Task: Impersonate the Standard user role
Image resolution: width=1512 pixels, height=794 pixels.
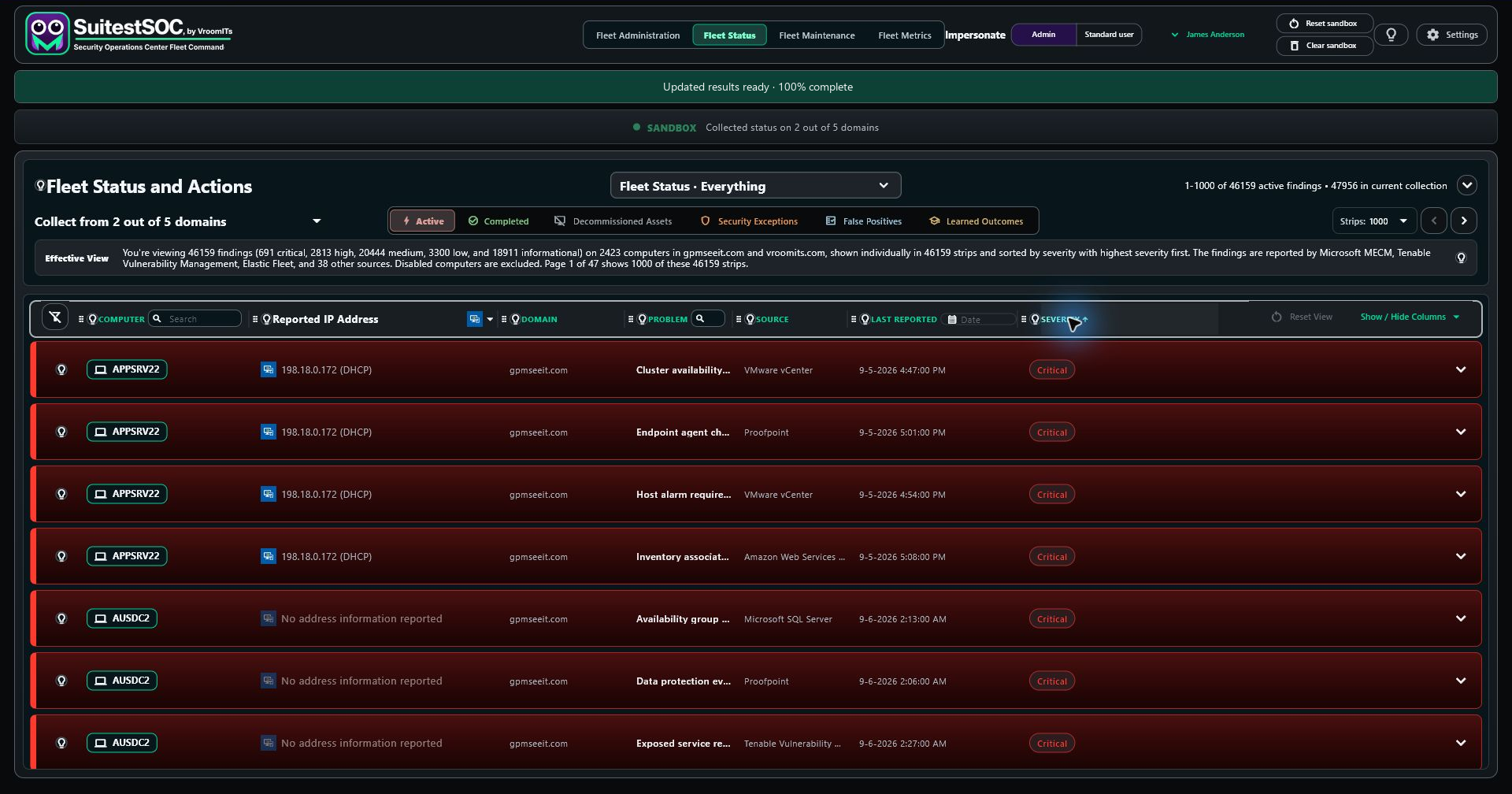Action: click(1109, 35)
